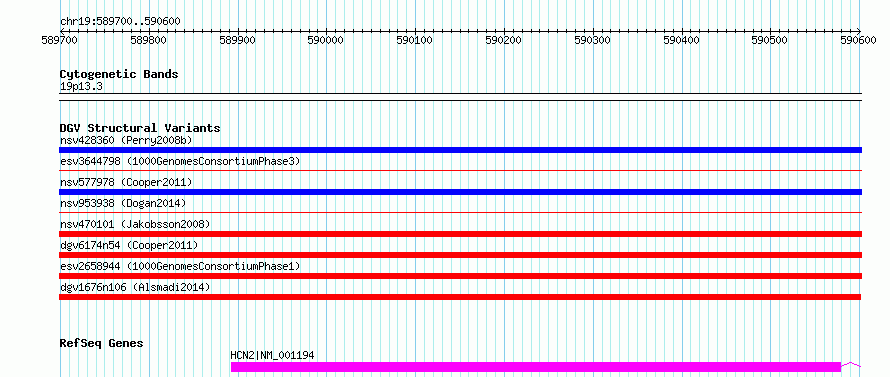Open dgv6174n54 (Cooper2011) variant label
This screenshot has width=890, height=377.
point(129,245)
